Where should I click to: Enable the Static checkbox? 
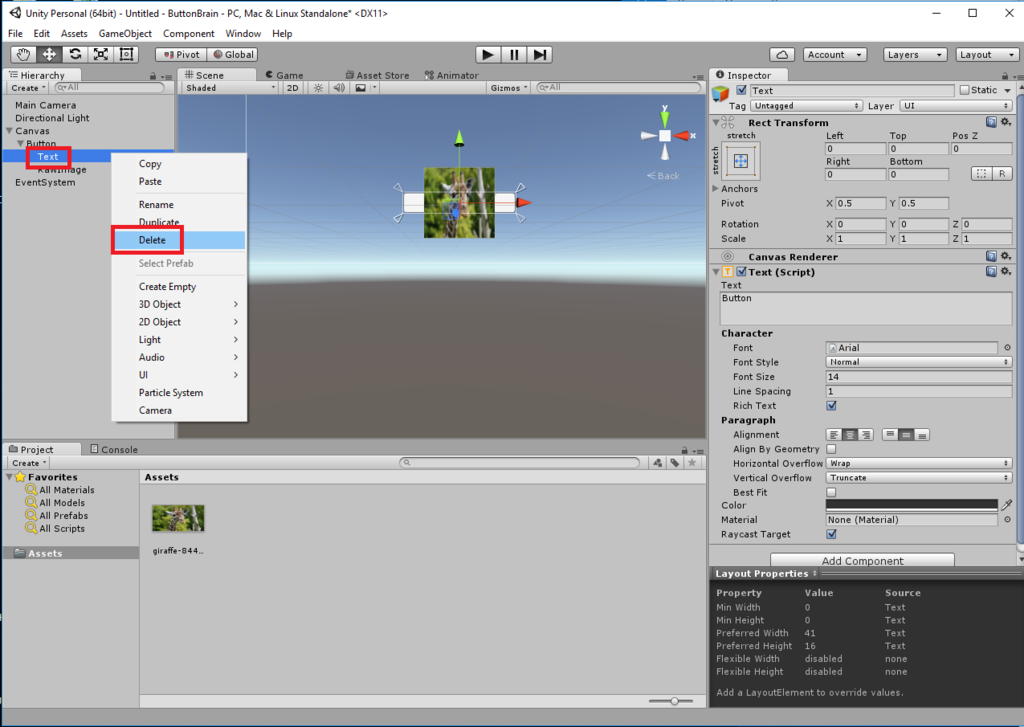pyautogui.click(x=965, y=90)
